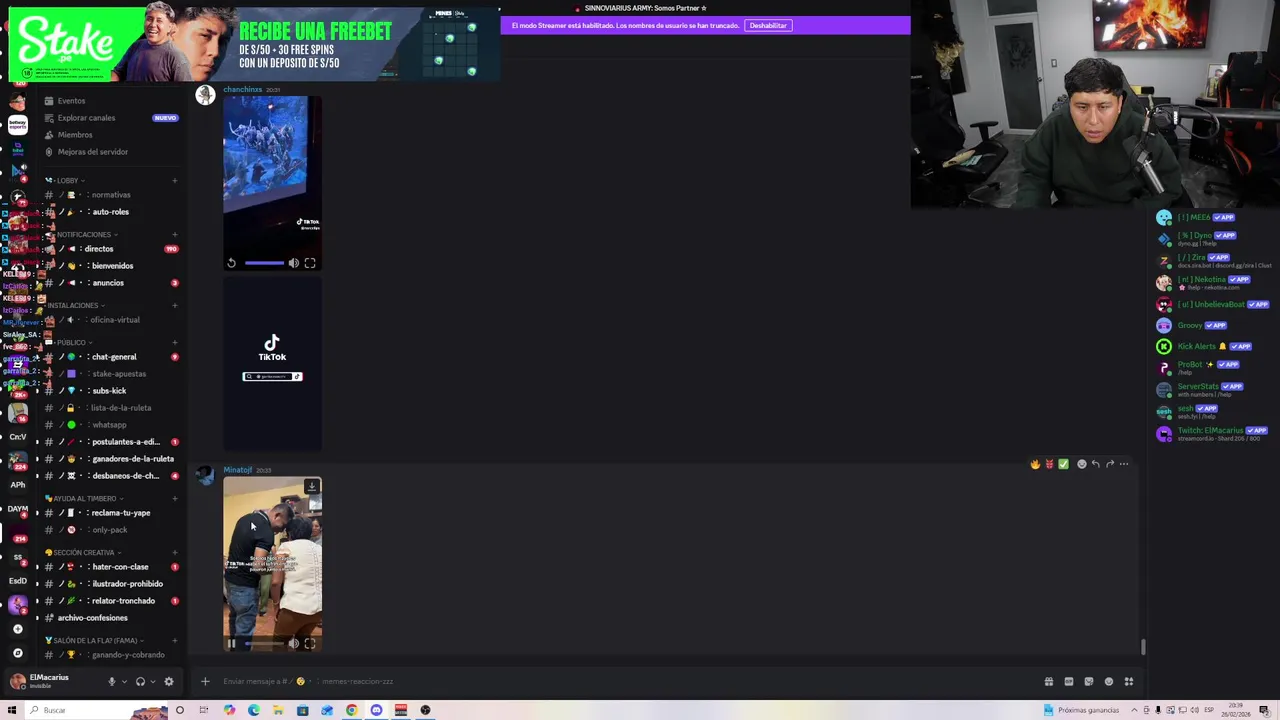This screenshot has width=1280, height=720.
Task: Collapse the AYUDA AL TIMBERO category
Action: click(x=85, y=499)
